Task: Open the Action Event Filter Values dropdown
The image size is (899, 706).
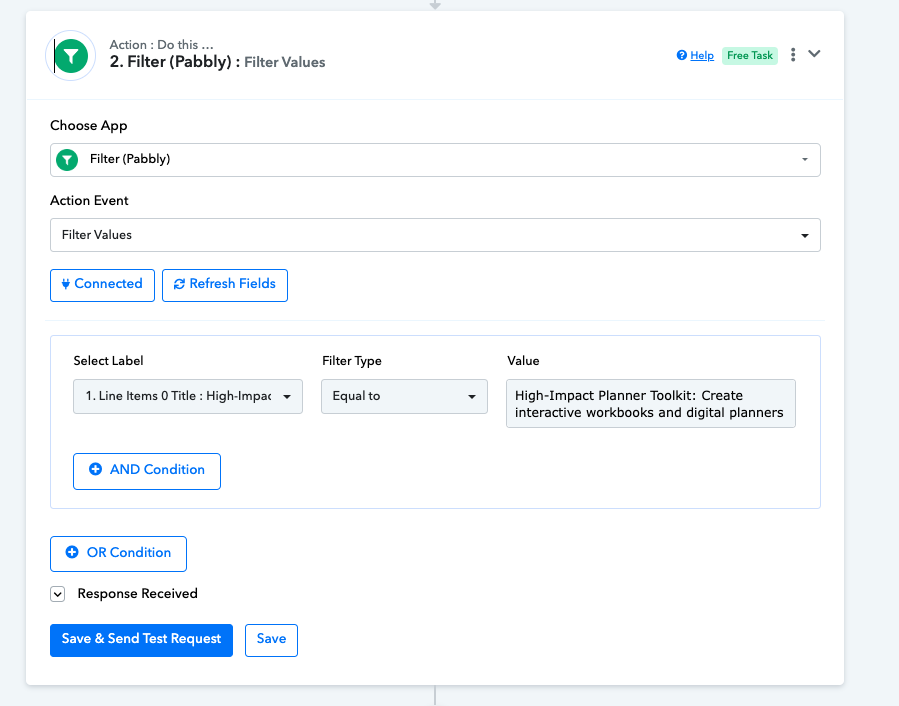Action: (x=435, y=235)
